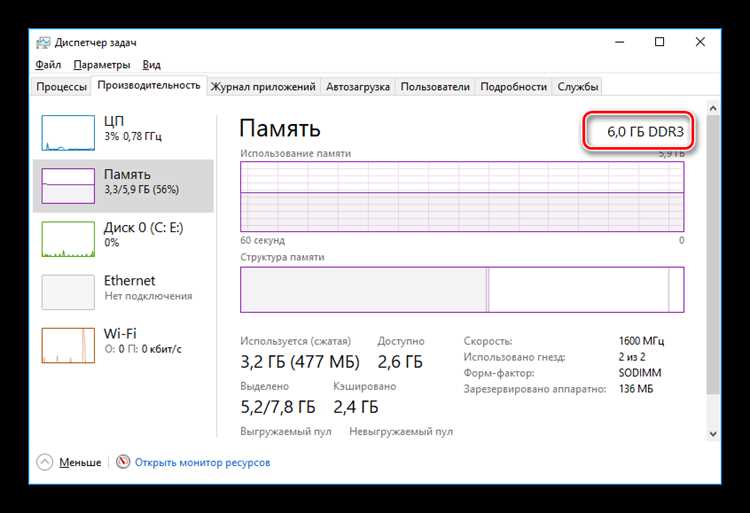Click the Нет подключения status text

[148, 296]
